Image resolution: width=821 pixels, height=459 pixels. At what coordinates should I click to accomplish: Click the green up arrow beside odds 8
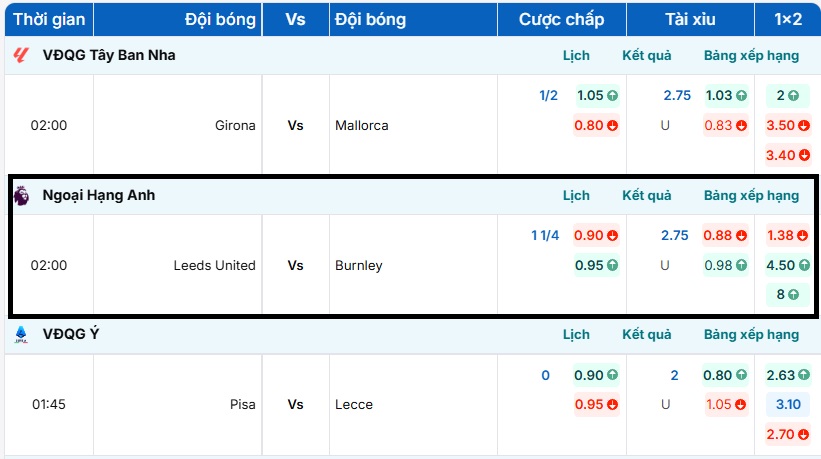coord(793,295)
